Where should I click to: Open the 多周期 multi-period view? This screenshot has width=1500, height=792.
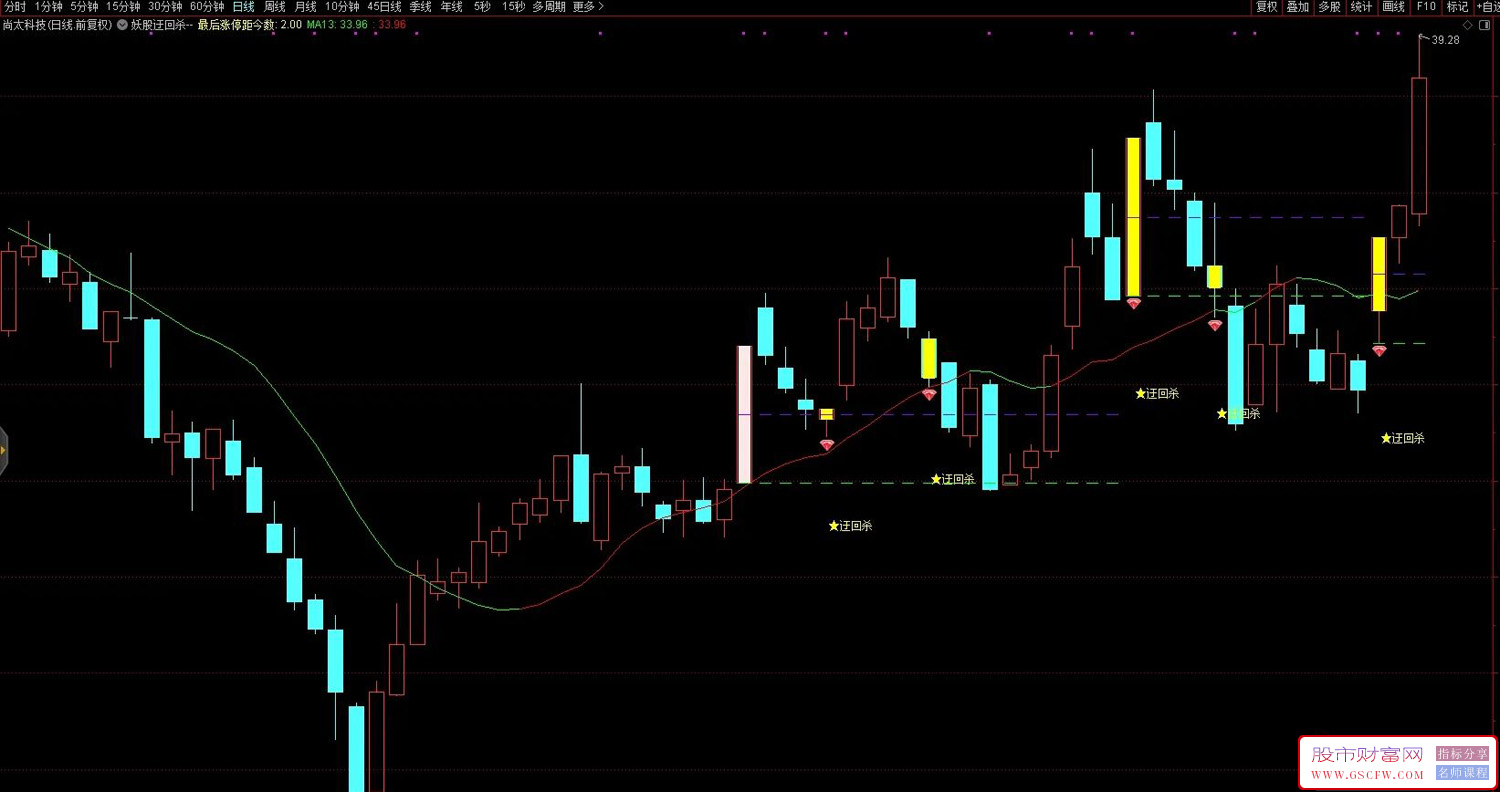[x=548, y=6]
